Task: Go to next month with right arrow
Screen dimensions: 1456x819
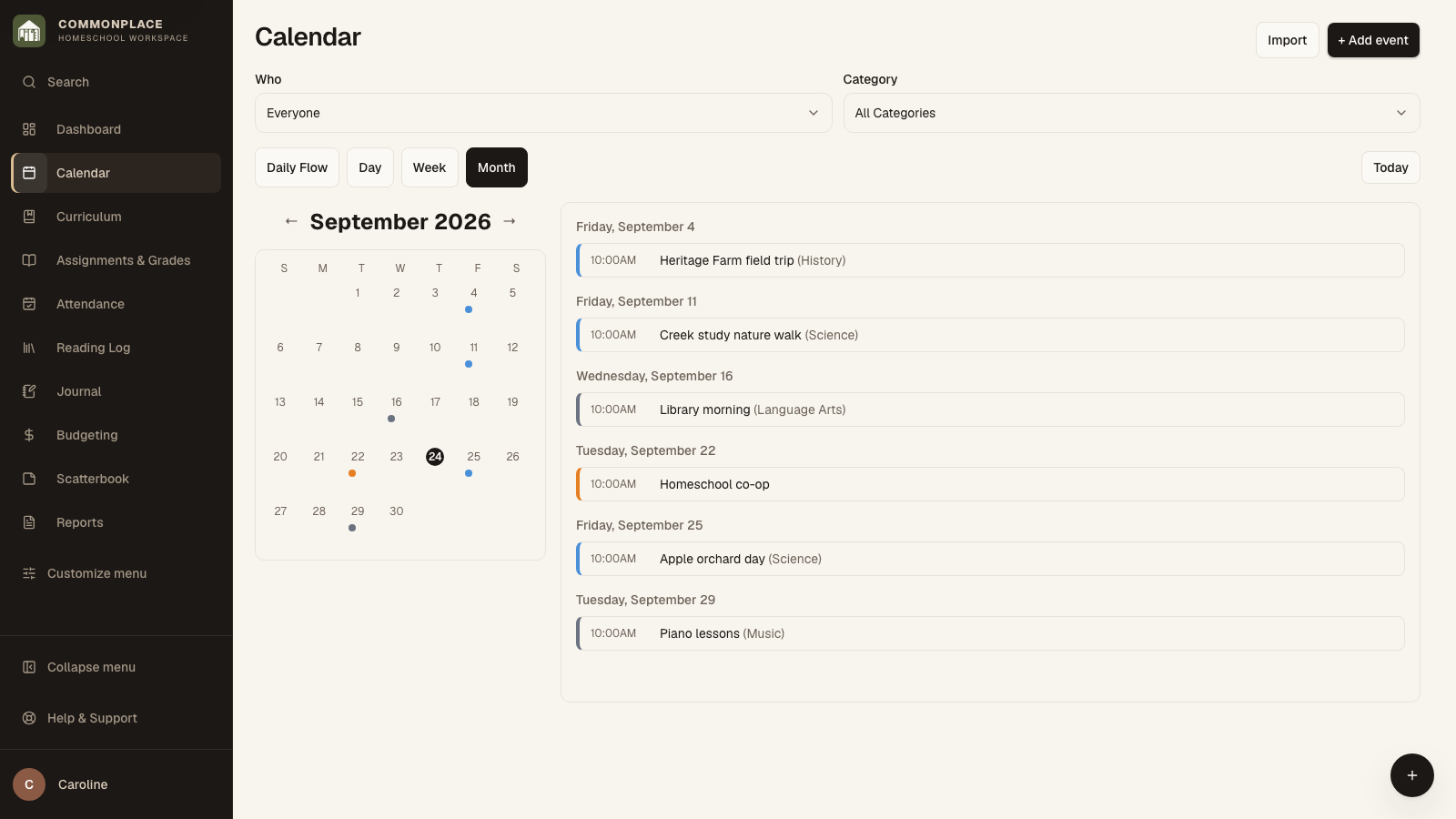Action: [510, 221]
